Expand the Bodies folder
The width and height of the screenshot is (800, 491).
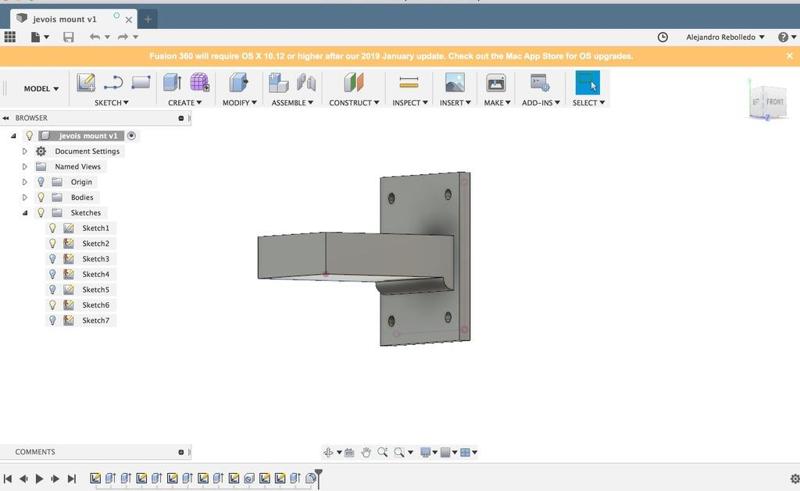coord(24,197)
